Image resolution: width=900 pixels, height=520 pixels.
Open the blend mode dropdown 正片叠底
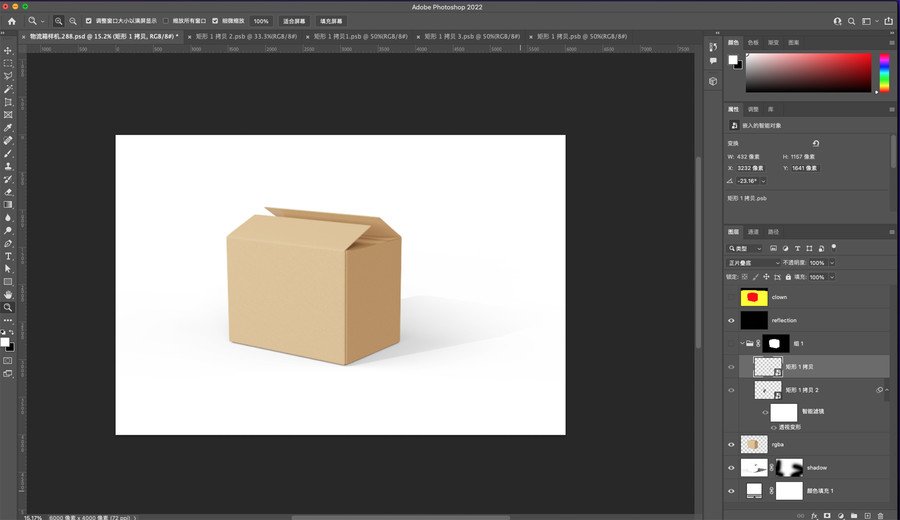pyautogui.click(x=754, y=263)
